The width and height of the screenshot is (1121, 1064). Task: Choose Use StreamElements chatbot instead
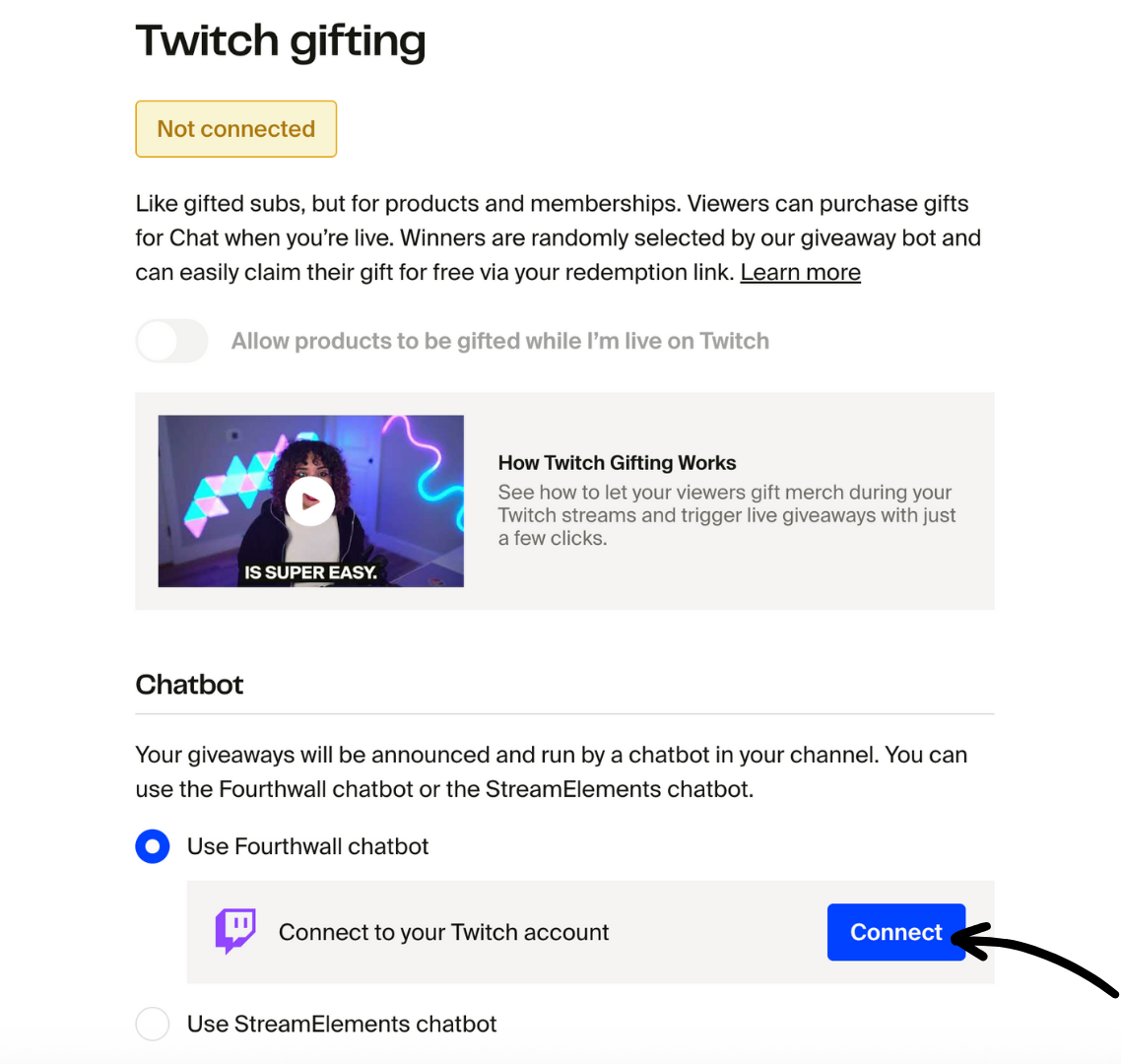coord(153,1024)
